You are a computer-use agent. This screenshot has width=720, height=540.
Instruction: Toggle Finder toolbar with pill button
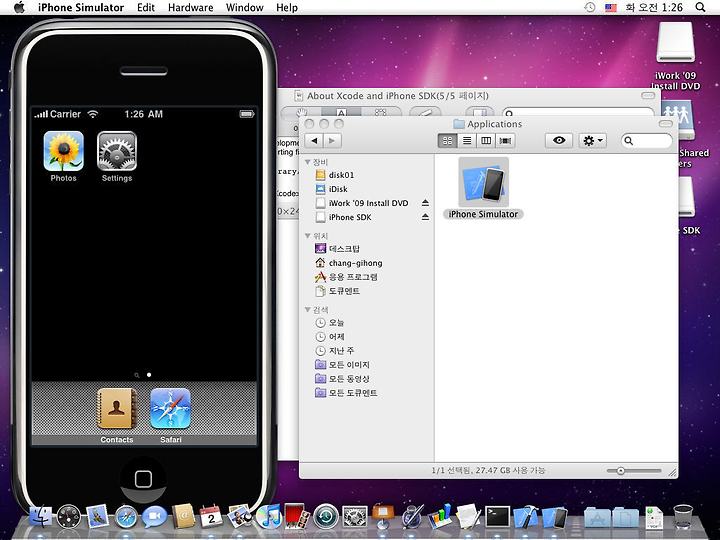pos(665,124)
